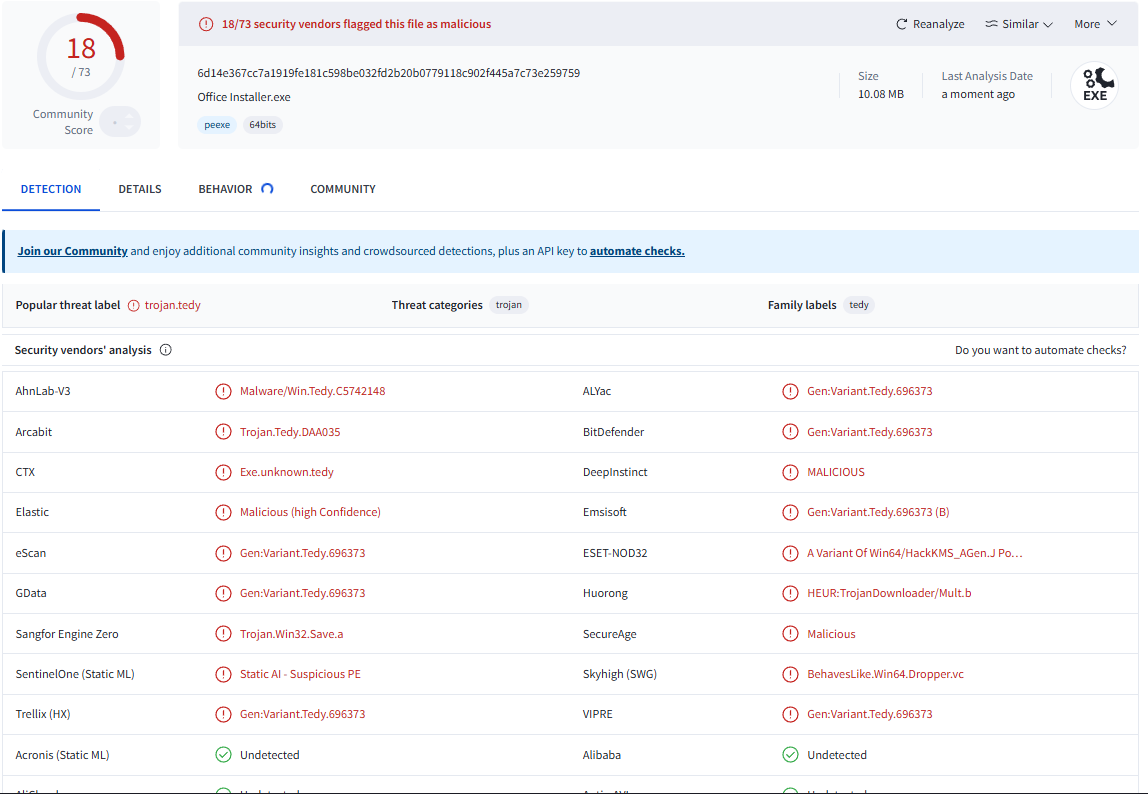Click the AhnLab-V3 vendor name
Image resolution: width=1148 pixels, height=794 pixels.
(x=43, y=391)
